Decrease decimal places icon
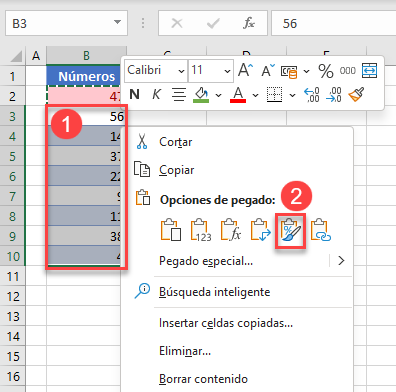 [334, 95]
